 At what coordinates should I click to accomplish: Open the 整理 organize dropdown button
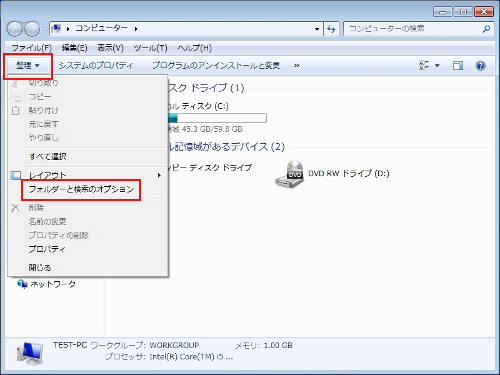[x=28, y=66]
